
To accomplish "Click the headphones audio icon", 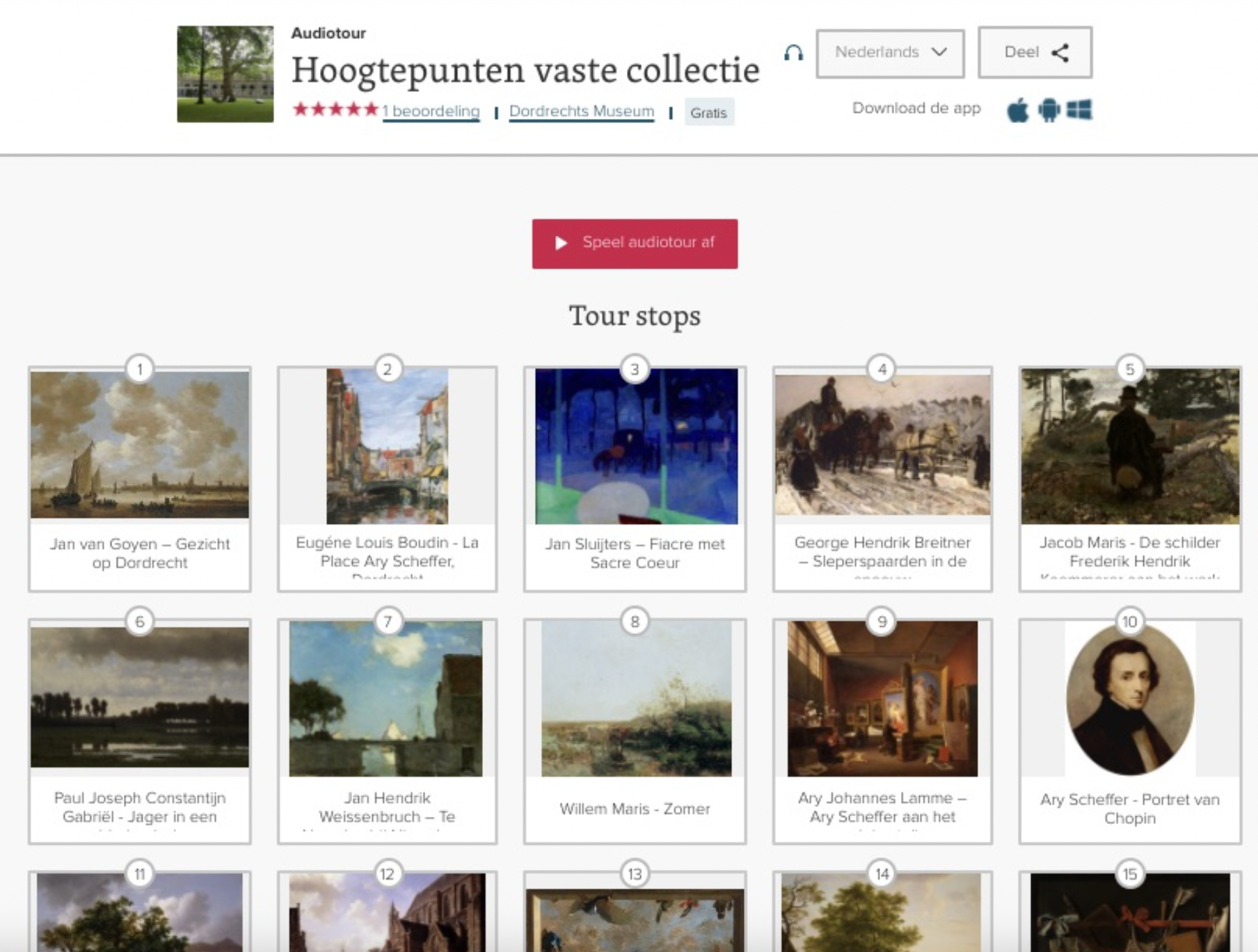I will [x=793, y=53].
